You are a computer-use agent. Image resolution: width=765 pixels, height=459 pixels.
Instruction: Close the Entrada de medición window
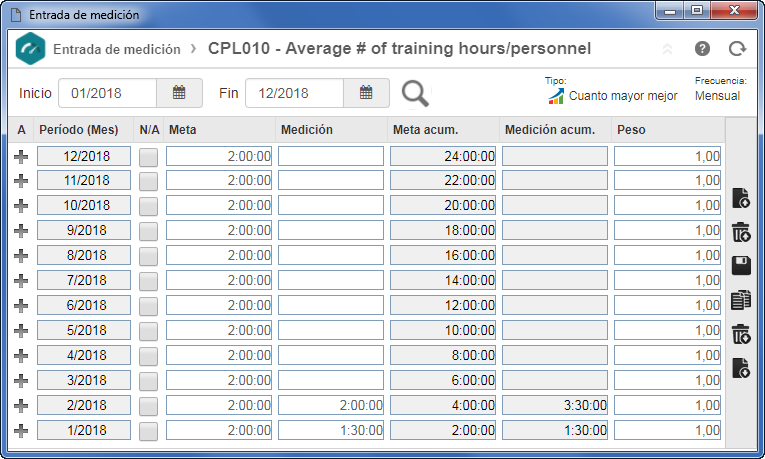click(x=735, y=11)
